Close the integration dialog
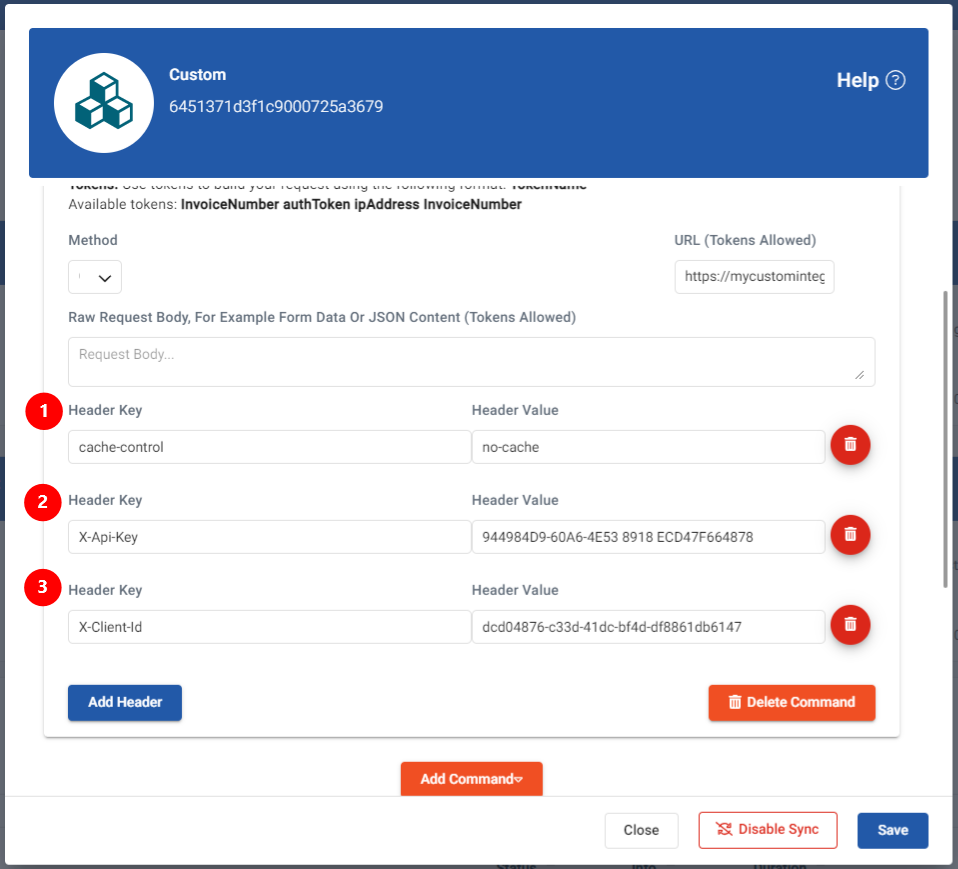 (x=641, y=830)
